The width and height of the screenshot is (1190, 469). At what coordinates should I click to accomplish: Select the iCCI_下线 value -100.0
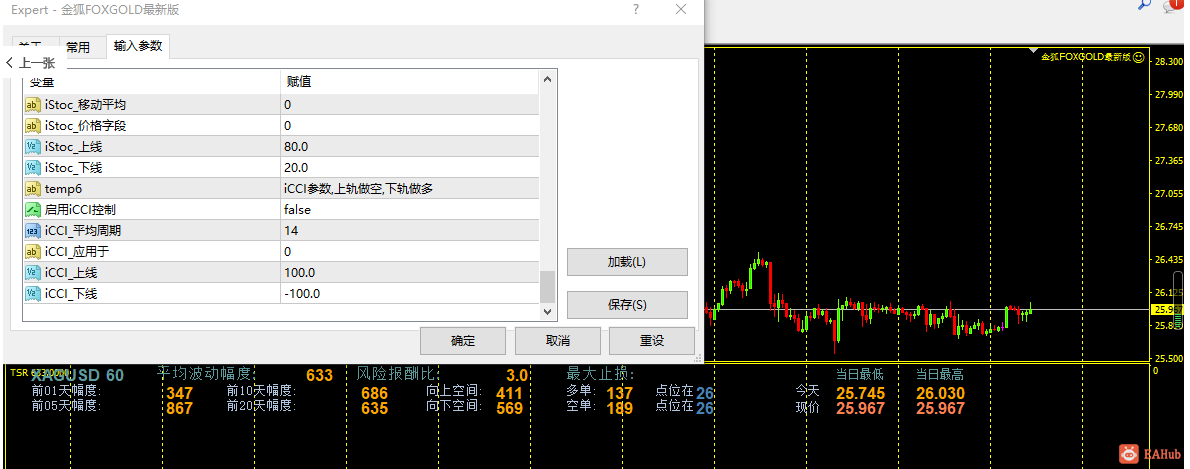click(x=302, y=294)
